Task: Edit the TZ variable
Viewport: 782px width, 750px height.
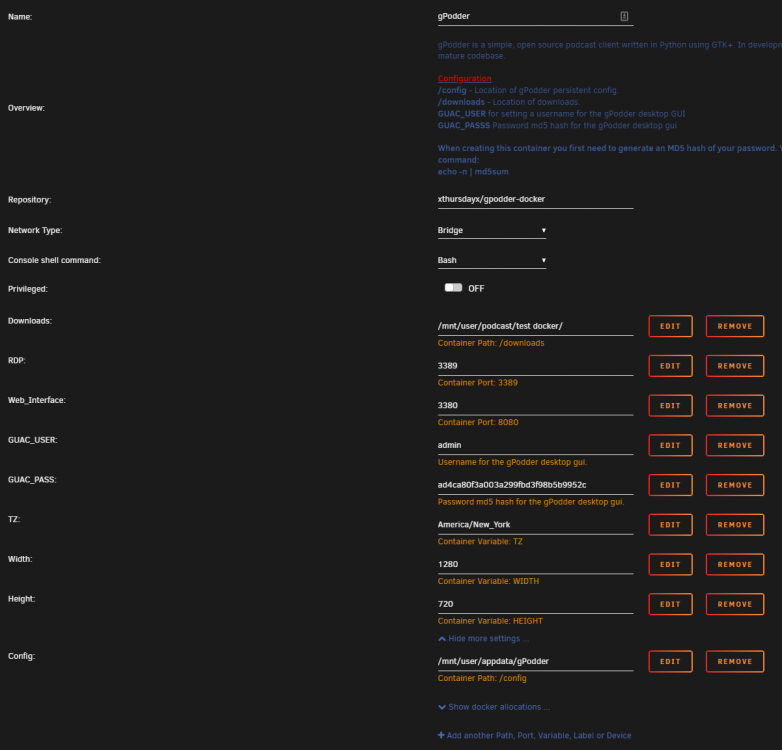Action: pyautogui.click(x=670, y=525)
